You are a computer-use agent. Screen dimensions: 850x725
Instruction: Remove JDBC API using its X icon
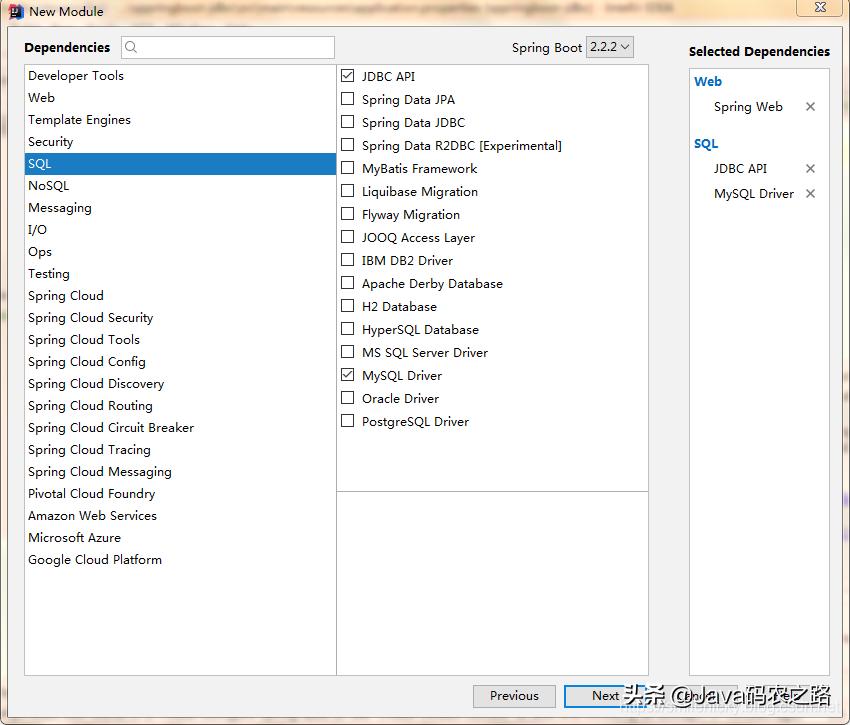(x=810, y=169)
